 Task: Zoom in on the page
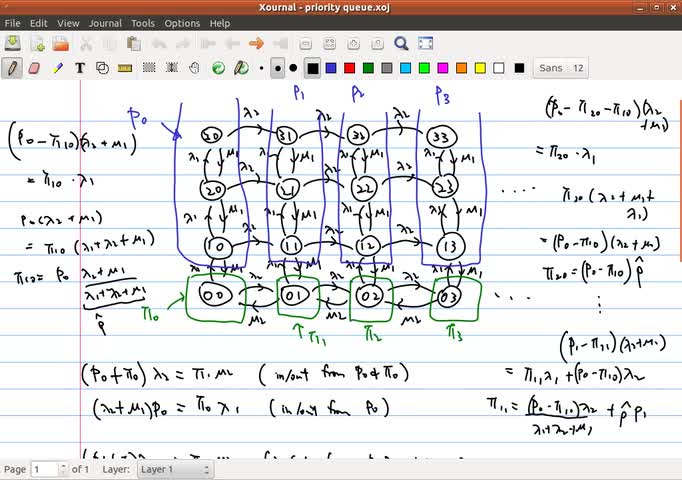[x=353, y=43]
